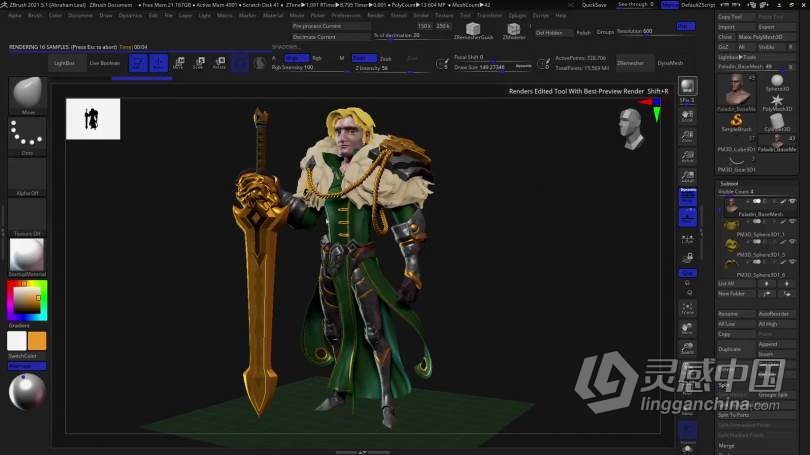
Task: Click the DynaMesh button
Action: point(671,63)
